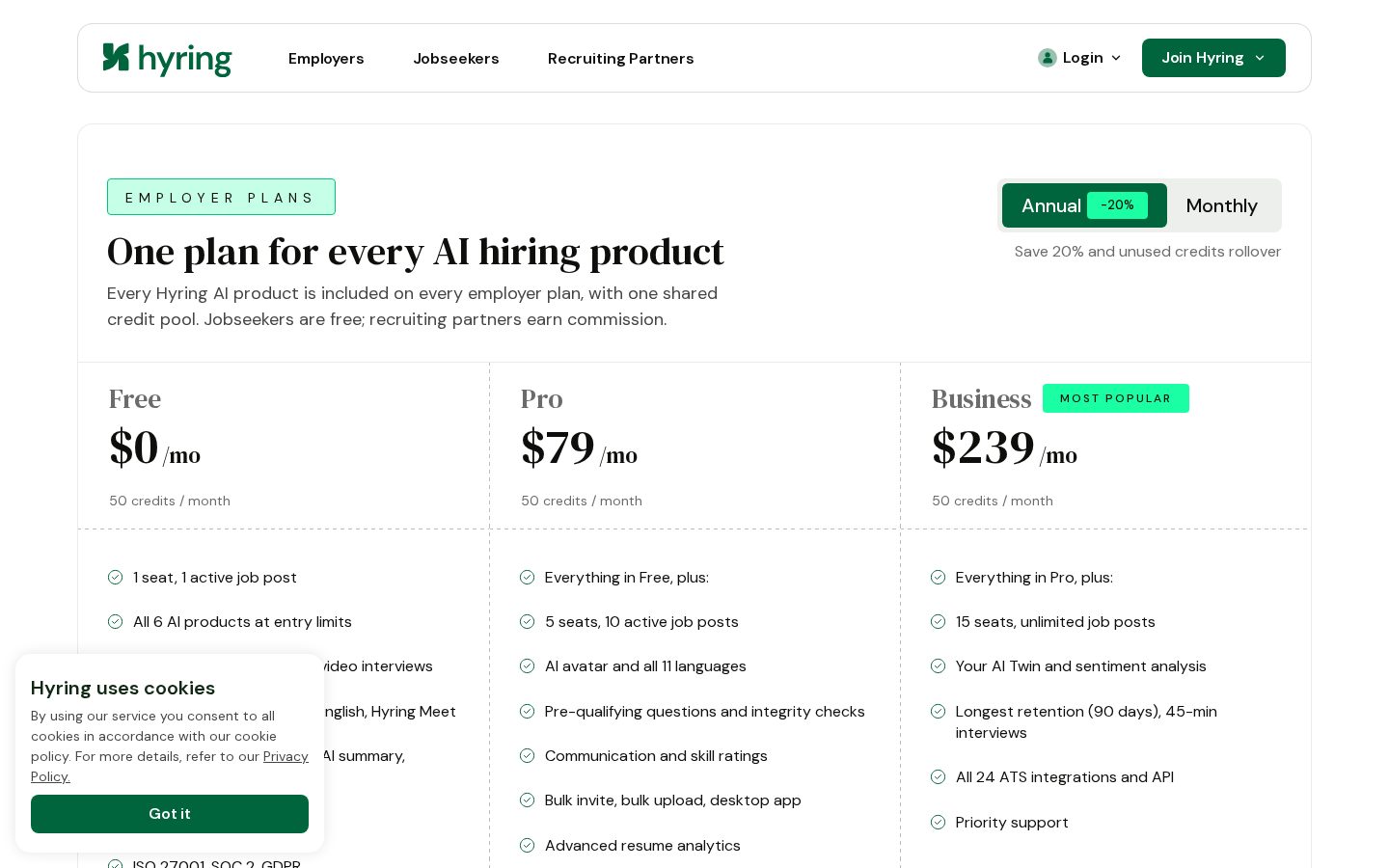Click checkmark icon beside 'Everything in Pro, plus:'
The width and height of the screenshot is (1389, 868).
tap(938, 578)
